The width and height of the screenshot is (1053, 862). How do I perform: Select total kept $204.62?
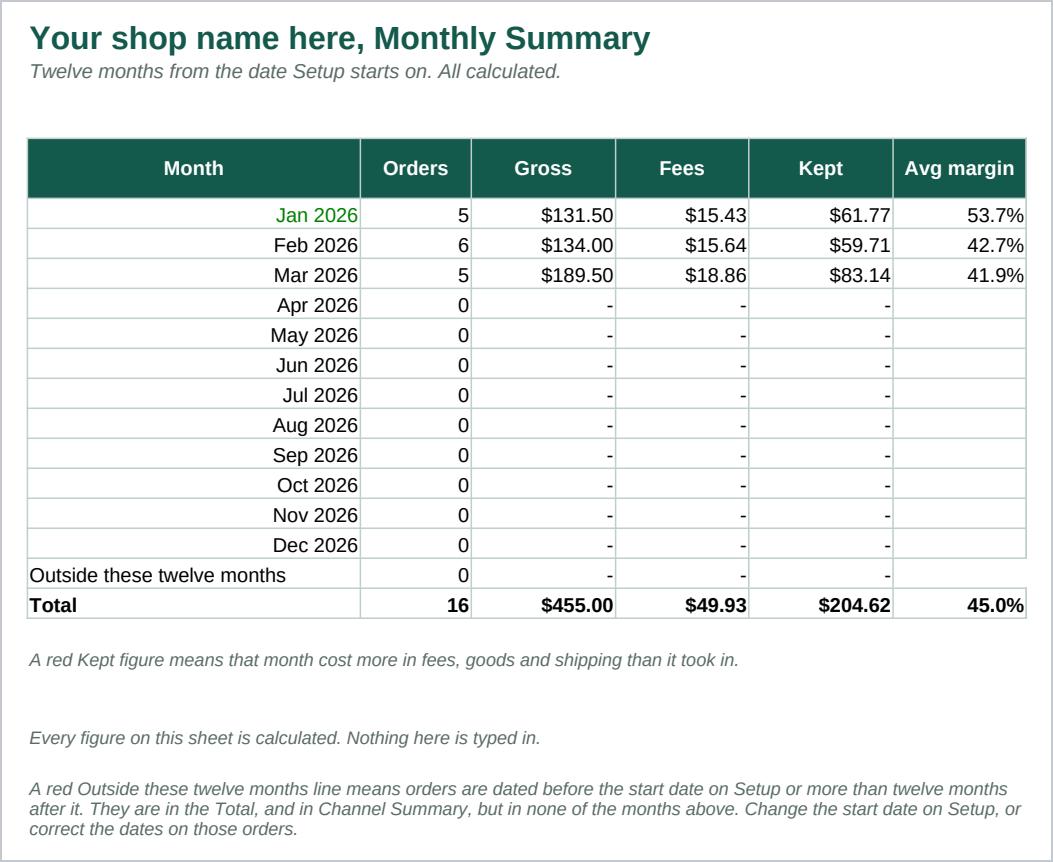click(821, 605)
